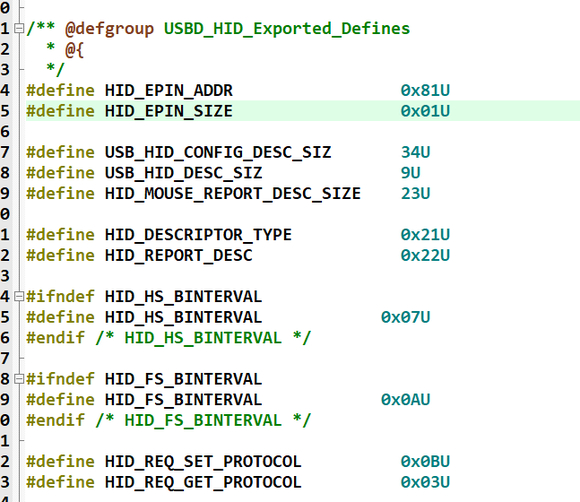Click HID_FS_BINTERVAL on the #ifndef line

click(x=183, y=379)
